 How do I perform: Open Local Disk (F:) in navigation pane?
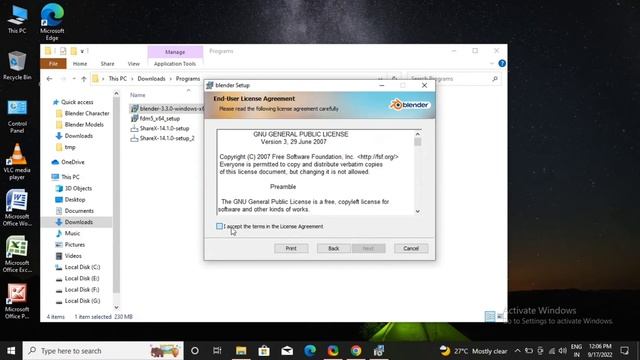[x=77, y=289]
